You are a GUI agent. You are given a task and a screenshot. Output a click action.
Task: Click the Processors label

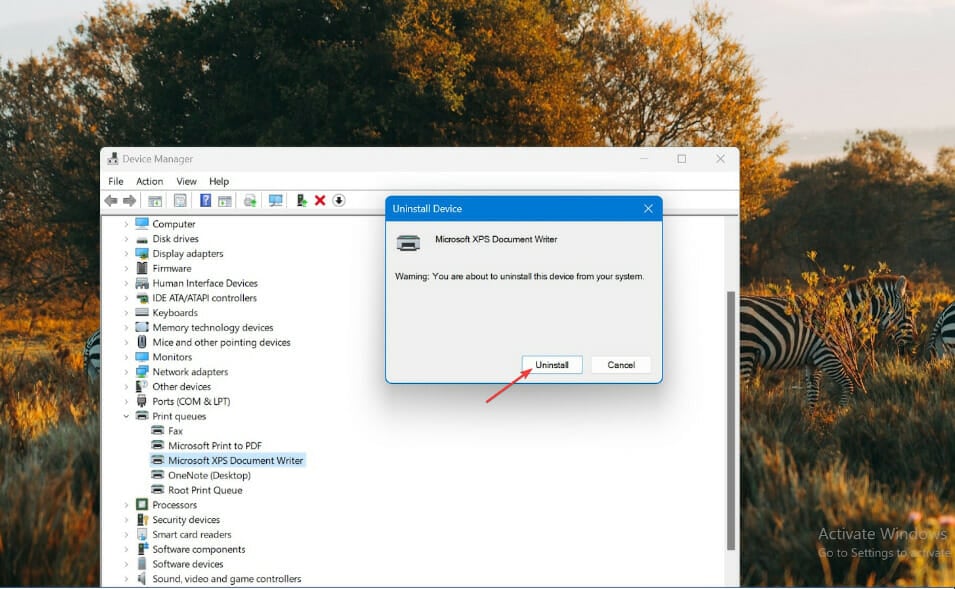click(x=175, y=505)
